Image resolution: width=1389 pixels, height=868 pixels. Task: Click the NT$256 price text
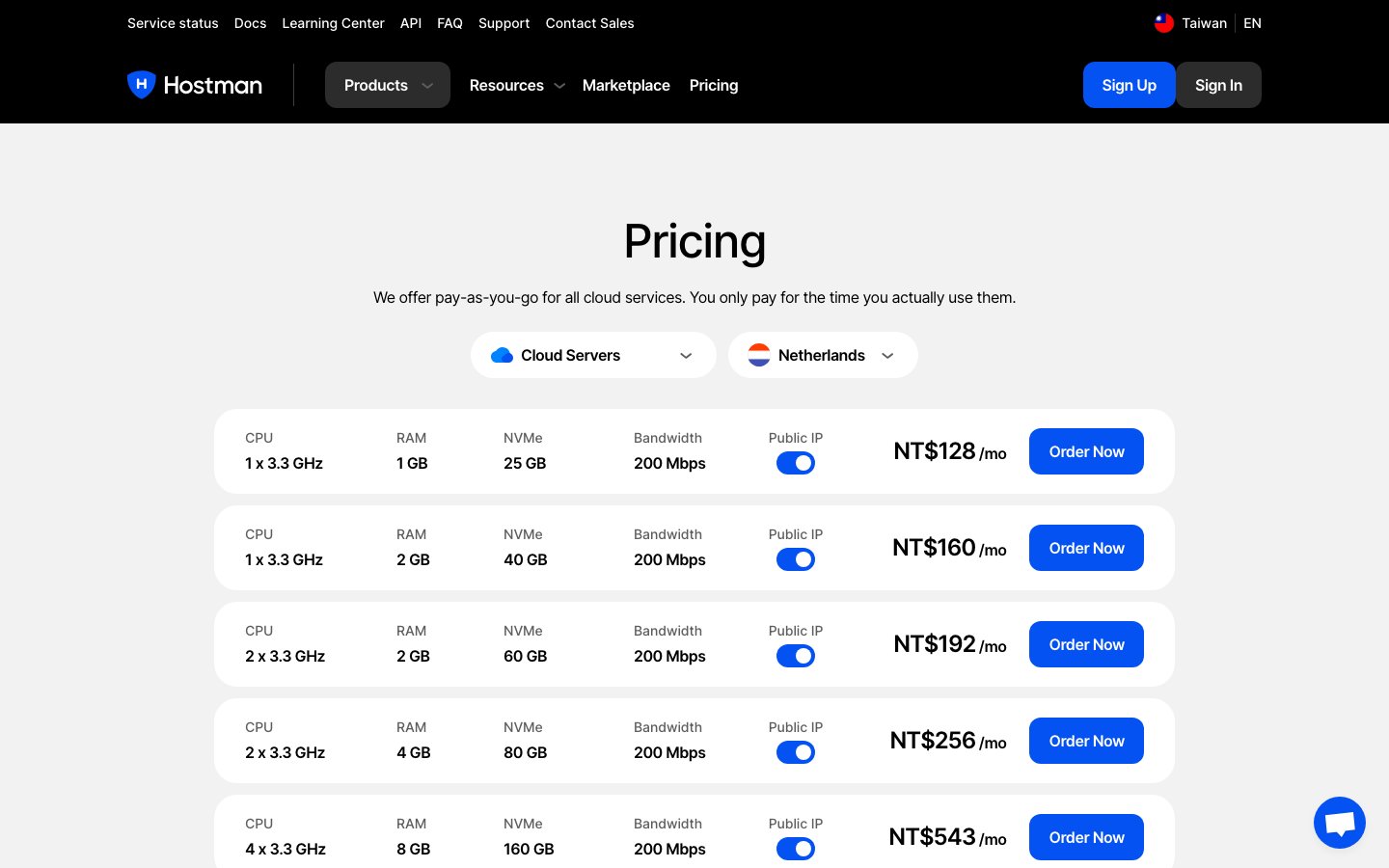pos(933,740)
